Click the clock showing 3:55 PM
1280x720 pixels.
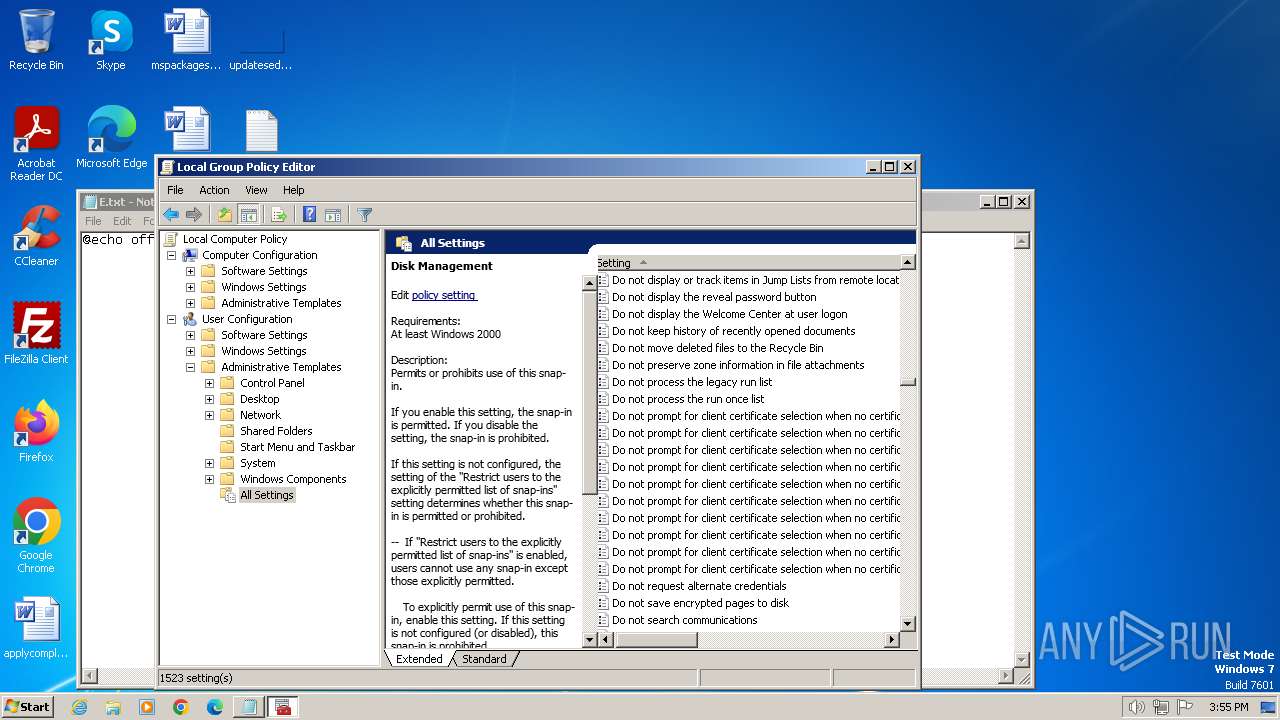click(1228, 707)
